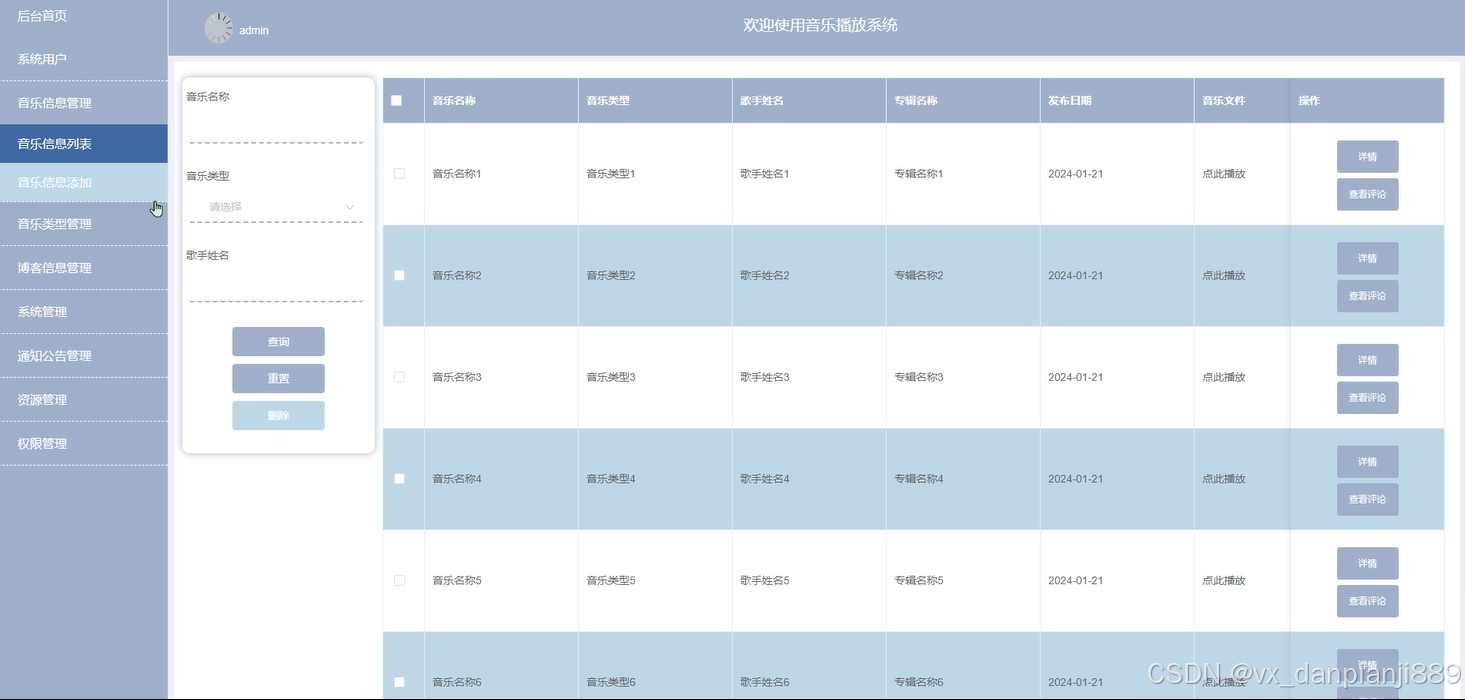
Task: Check the box for 音乐名称1 row
Action: click(x=399, y=173)
